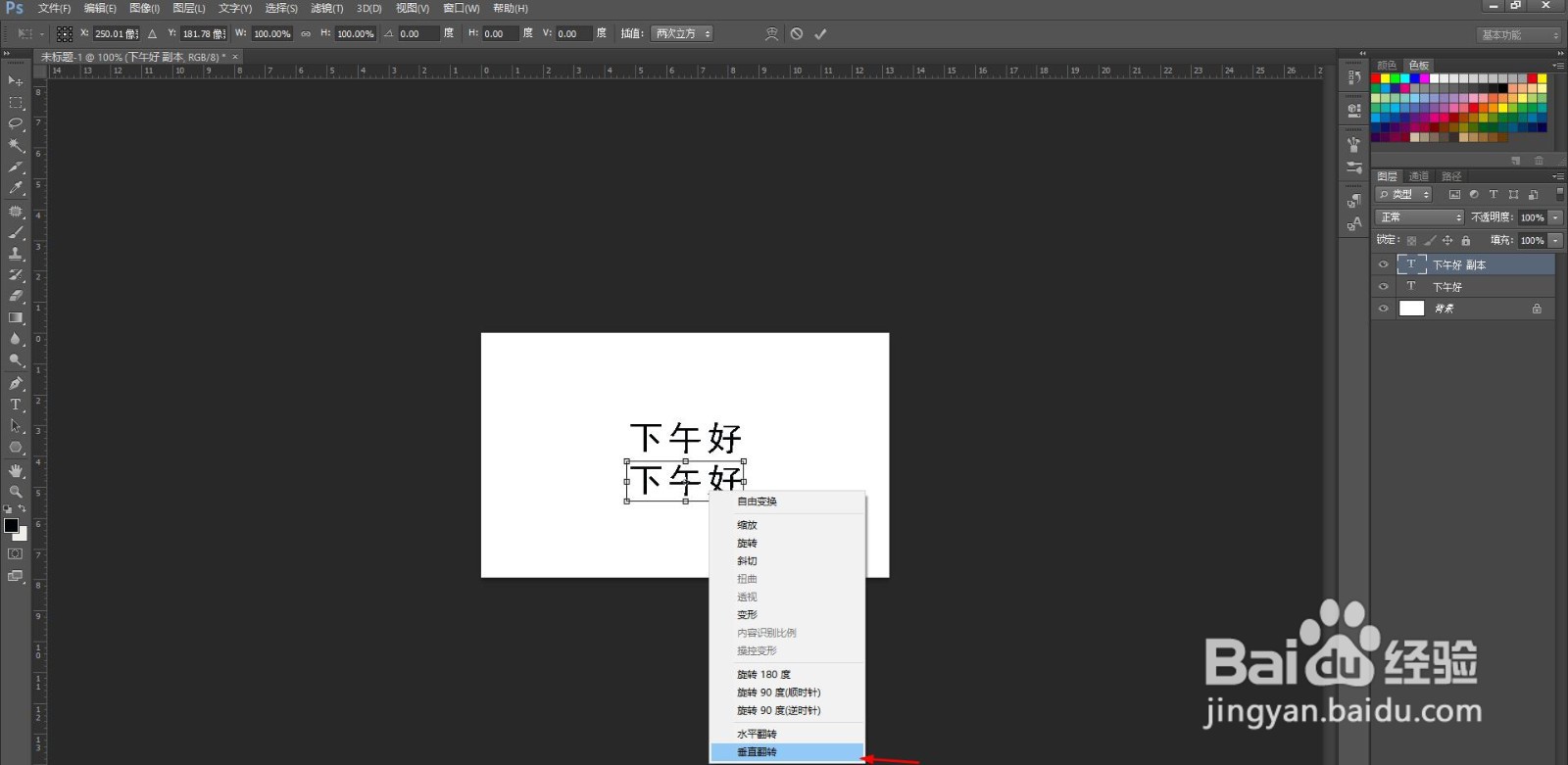The height and width of the screenshot is (765, 1568).
Task: Click the W width percentage field
Action: point(272,33)
